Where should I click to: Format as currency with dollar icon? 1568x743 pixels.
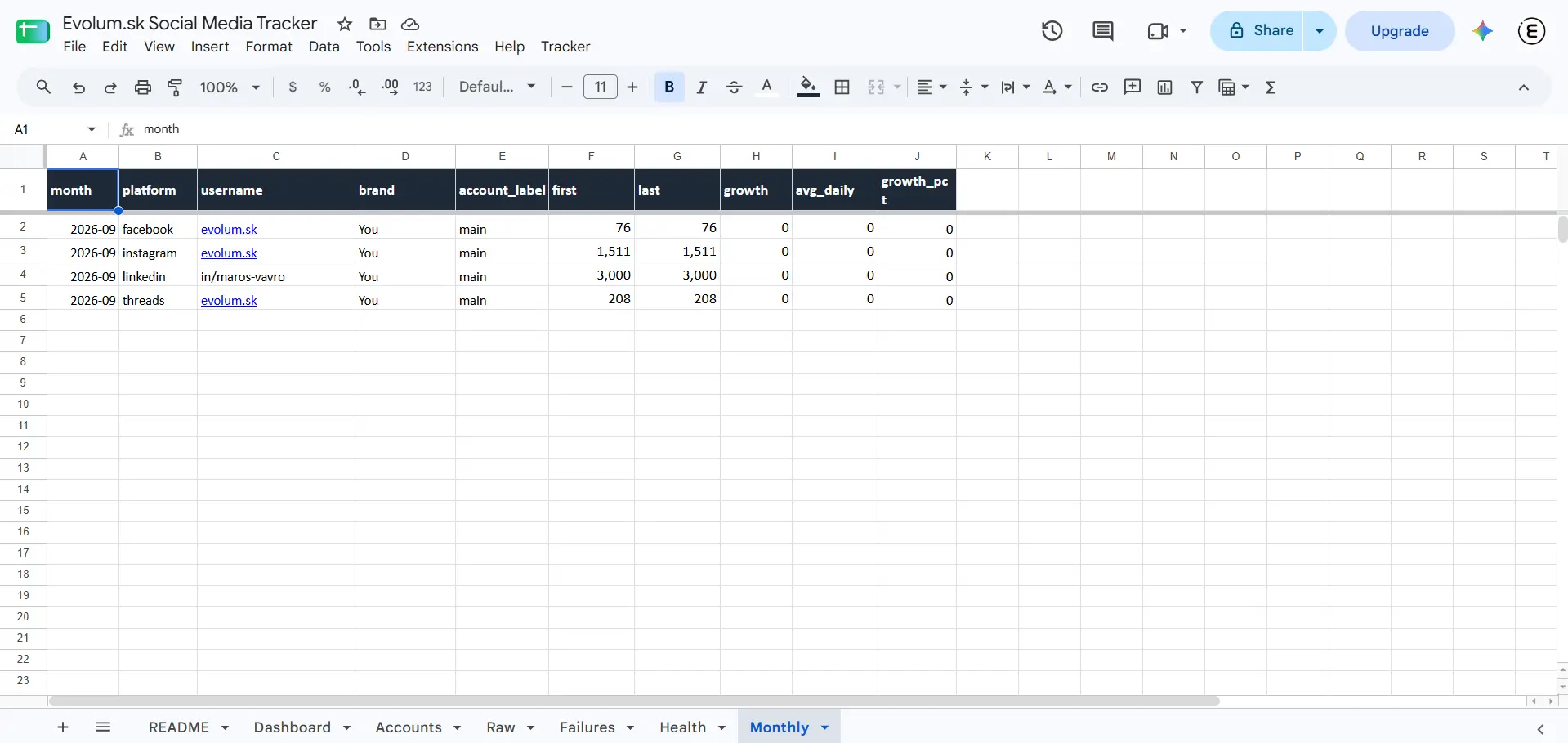pyautogui.click(x=293, y=87)
